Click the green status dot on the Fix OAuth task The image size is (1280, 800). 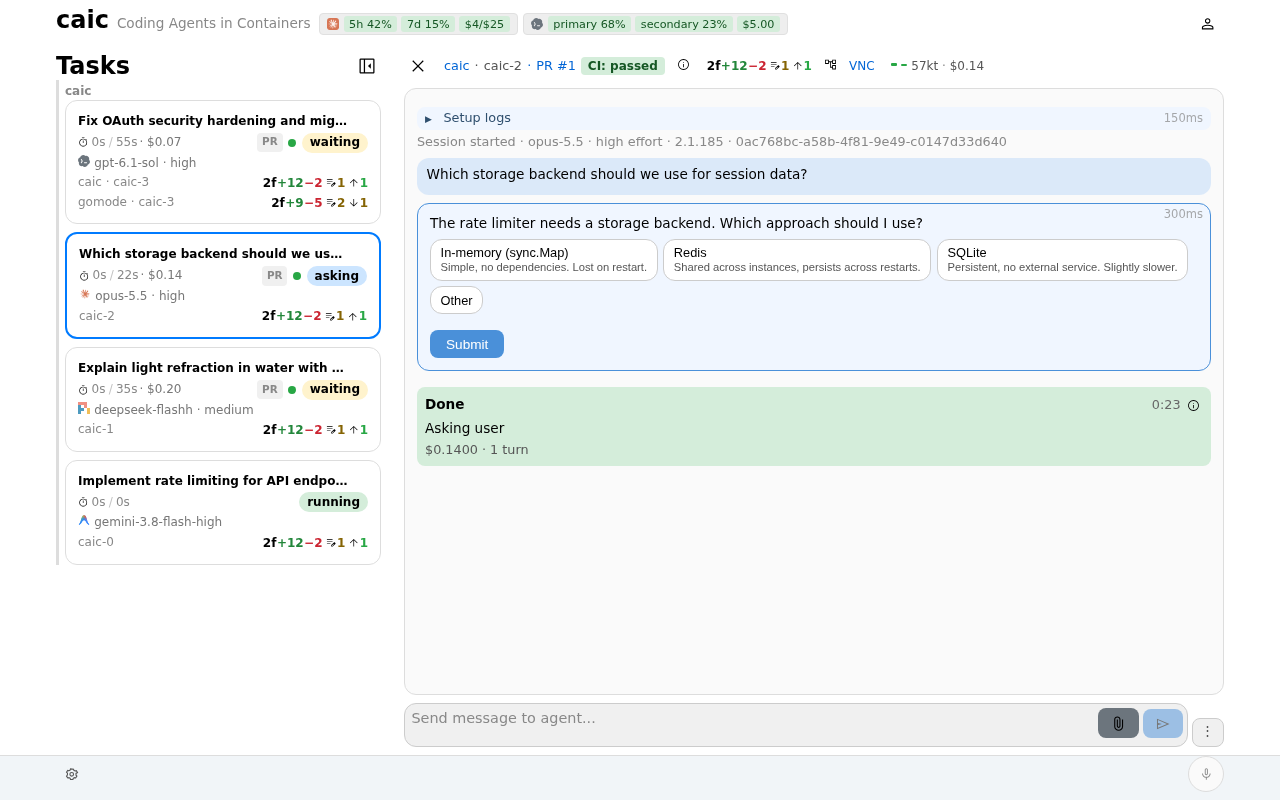click(x=292, y=143)
